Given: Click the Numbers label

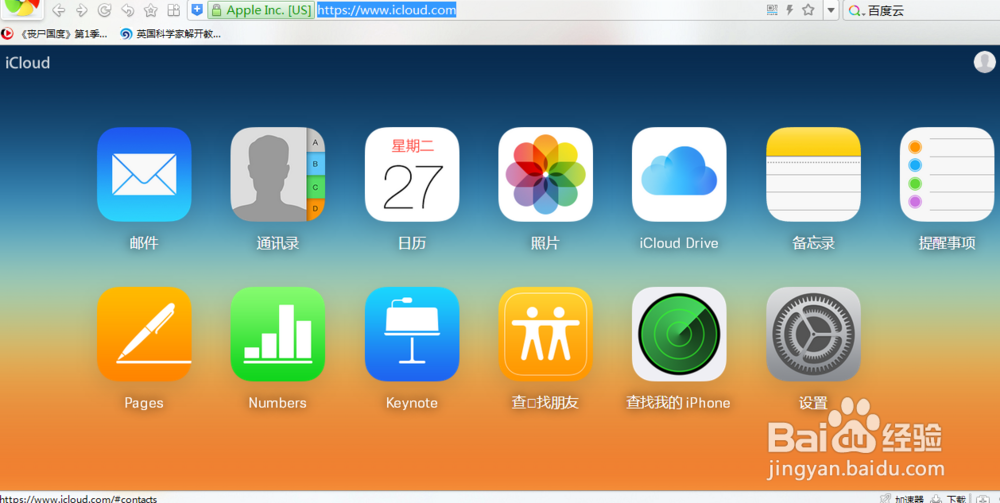Looking at the screenshot, I should click(277, 403).
